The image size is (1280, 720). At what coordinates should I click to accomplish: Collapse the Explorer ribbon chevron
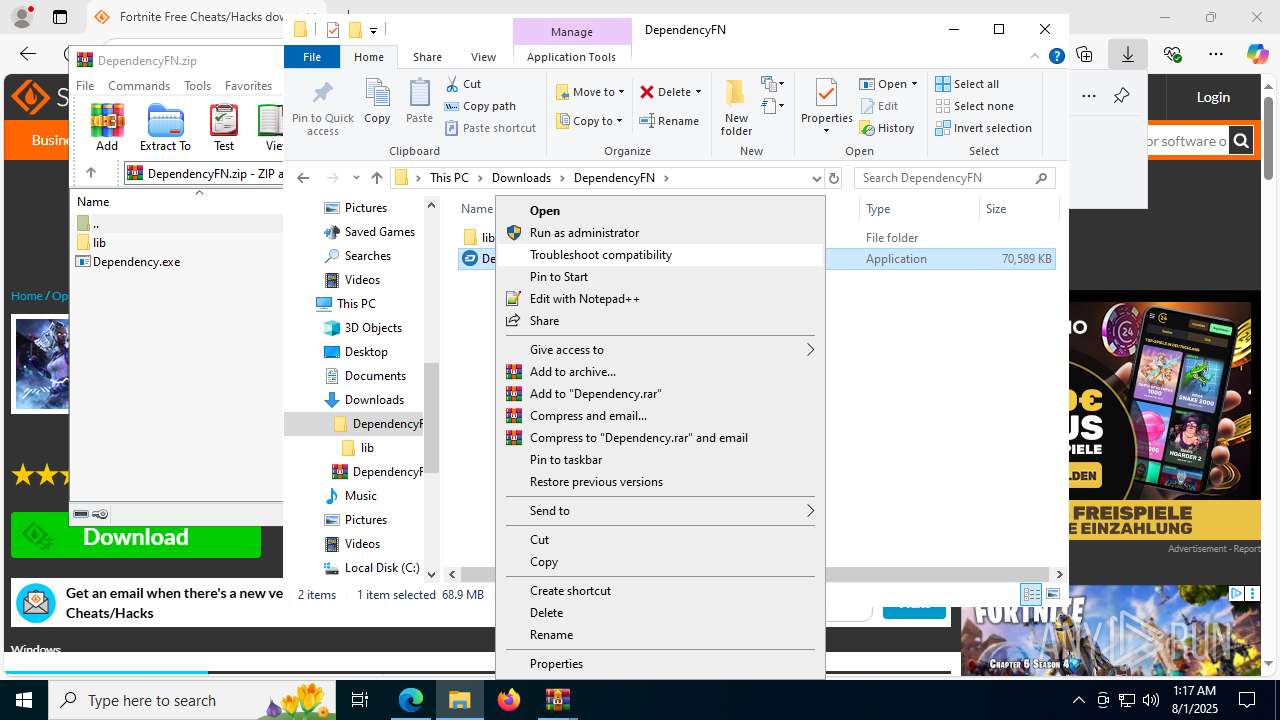pyautogui.click(x=1035, y=57)
